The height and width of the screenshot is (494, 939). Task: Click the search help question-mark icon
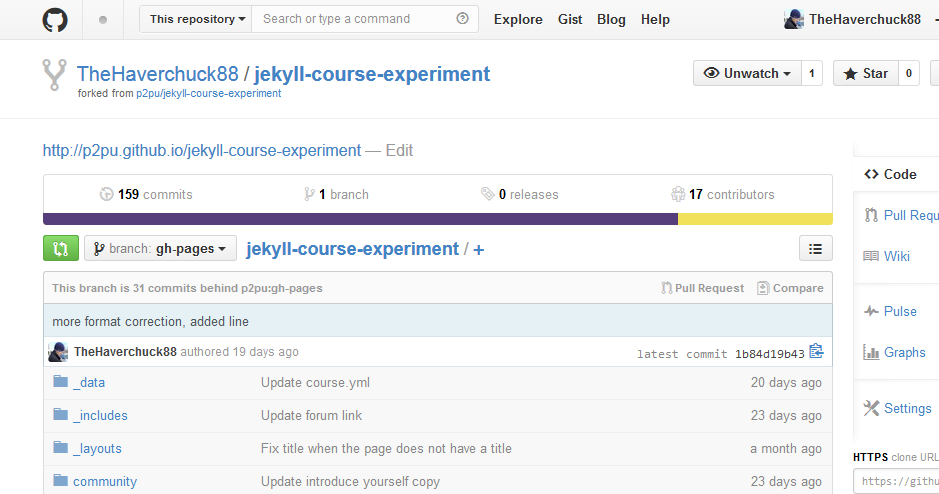(462, 19)
